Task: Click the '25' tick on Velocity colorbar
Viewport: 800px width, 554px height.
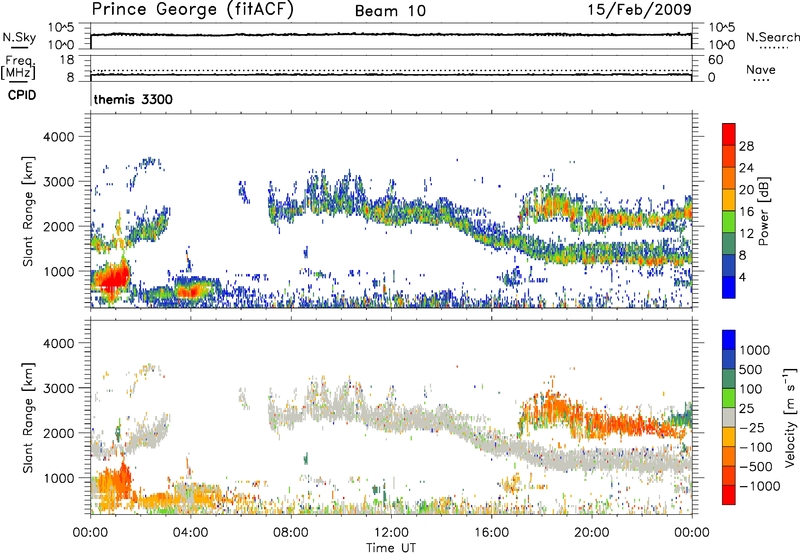Action: (x=746, y=409)
